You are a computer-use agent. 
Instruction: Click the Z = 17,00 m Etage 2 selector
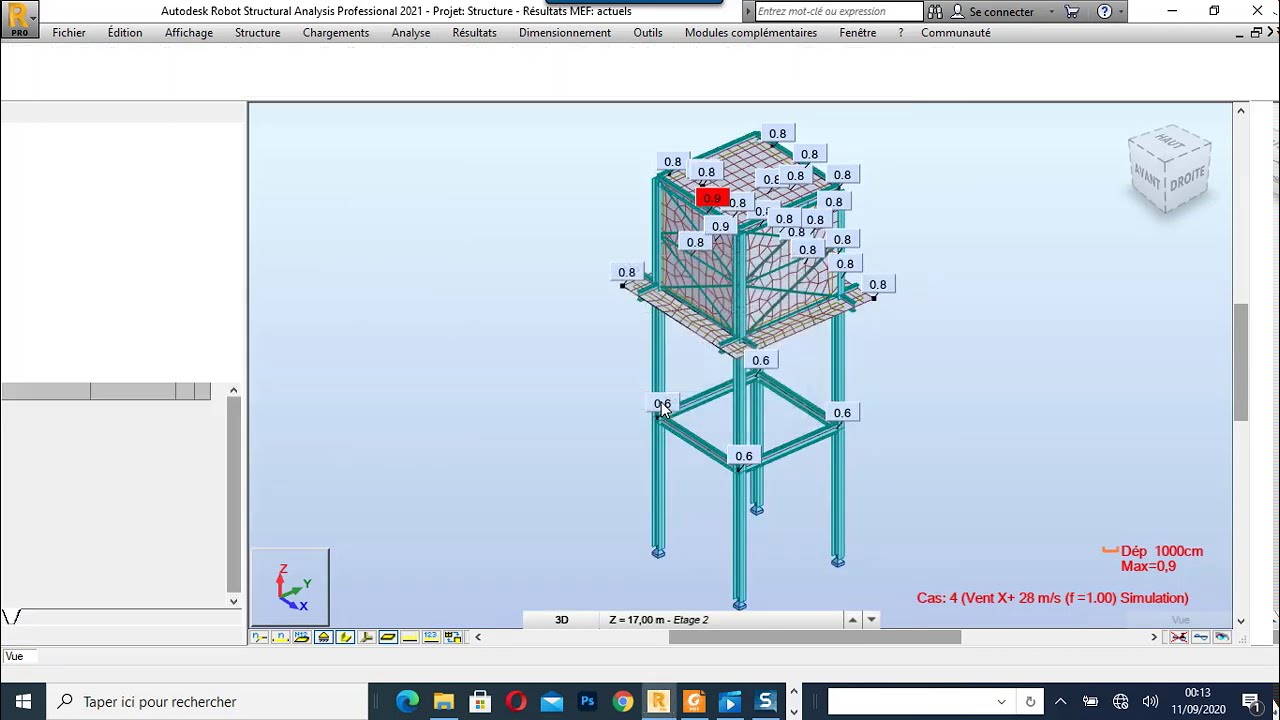(x=723, y=620)
